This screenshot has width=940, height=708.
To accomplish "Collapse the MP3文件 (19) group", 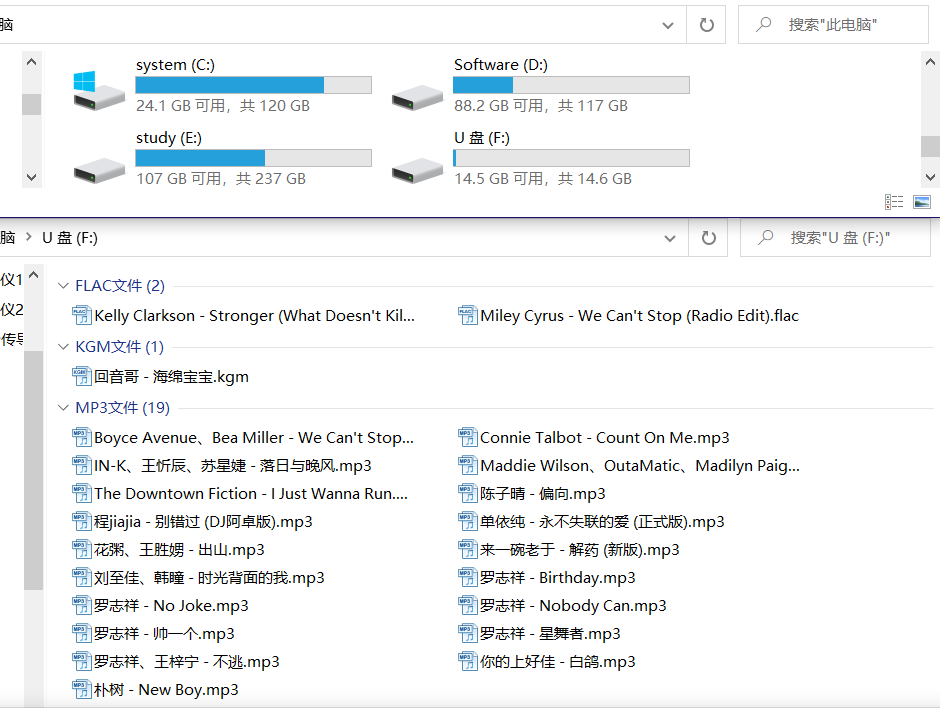I will click(63, 408).
